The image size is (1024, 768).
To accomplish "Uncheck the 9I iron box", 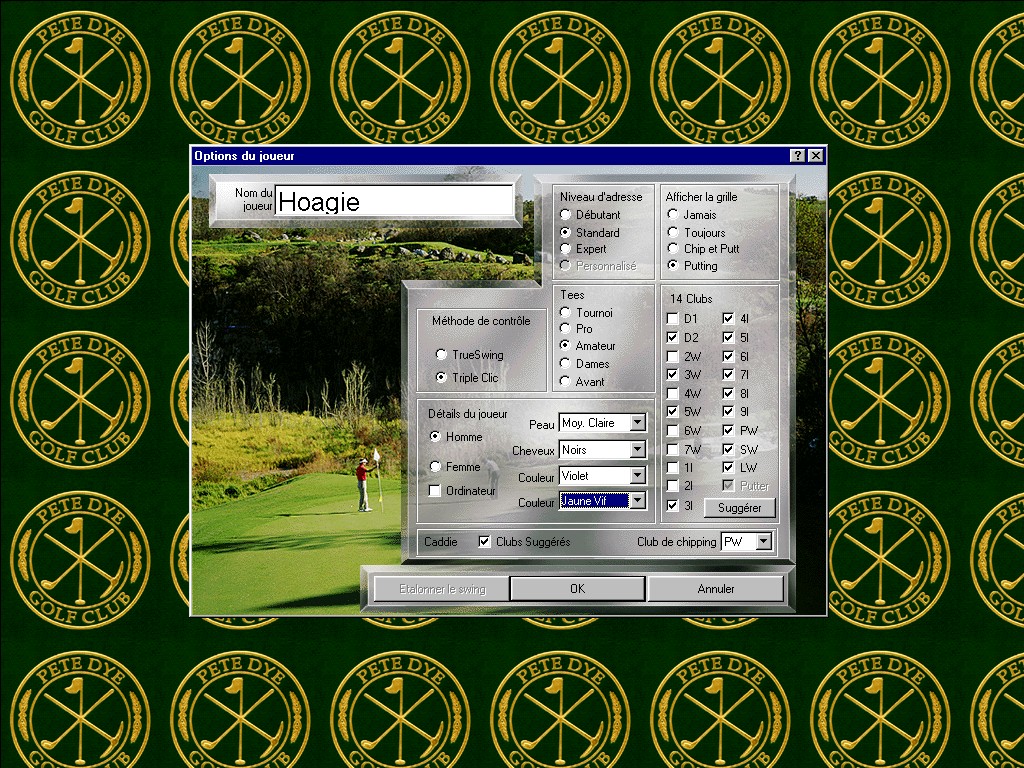I will pyautogui.click(x=729, y=411).
